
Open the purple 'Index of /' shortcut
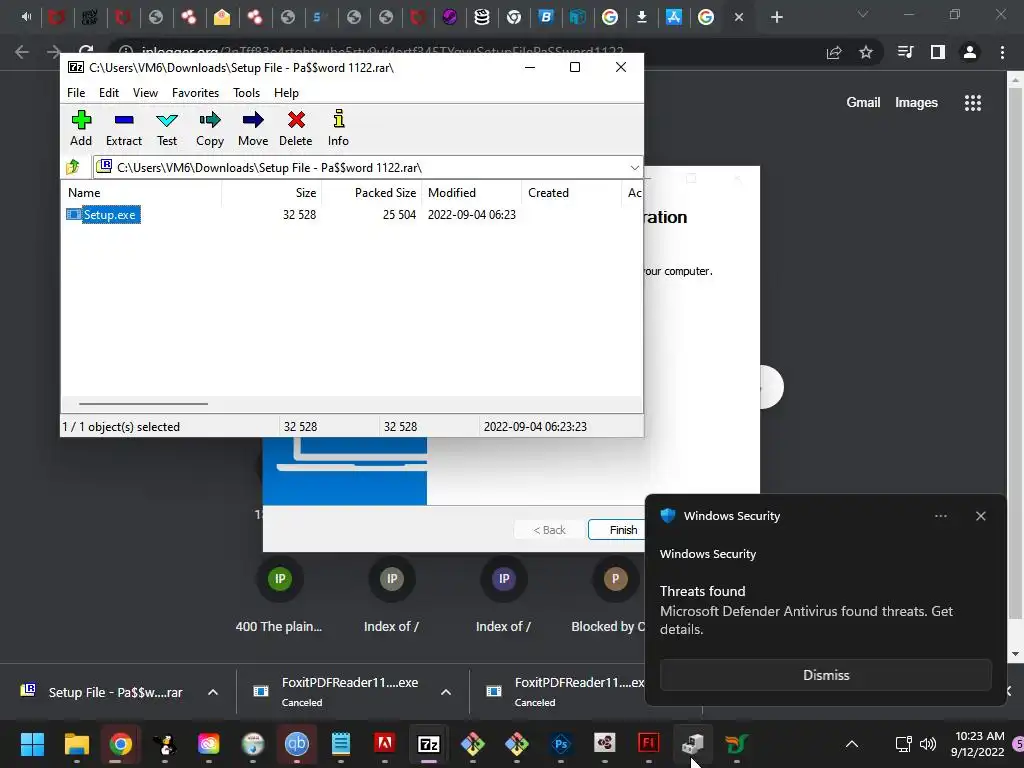pos(504,595)
